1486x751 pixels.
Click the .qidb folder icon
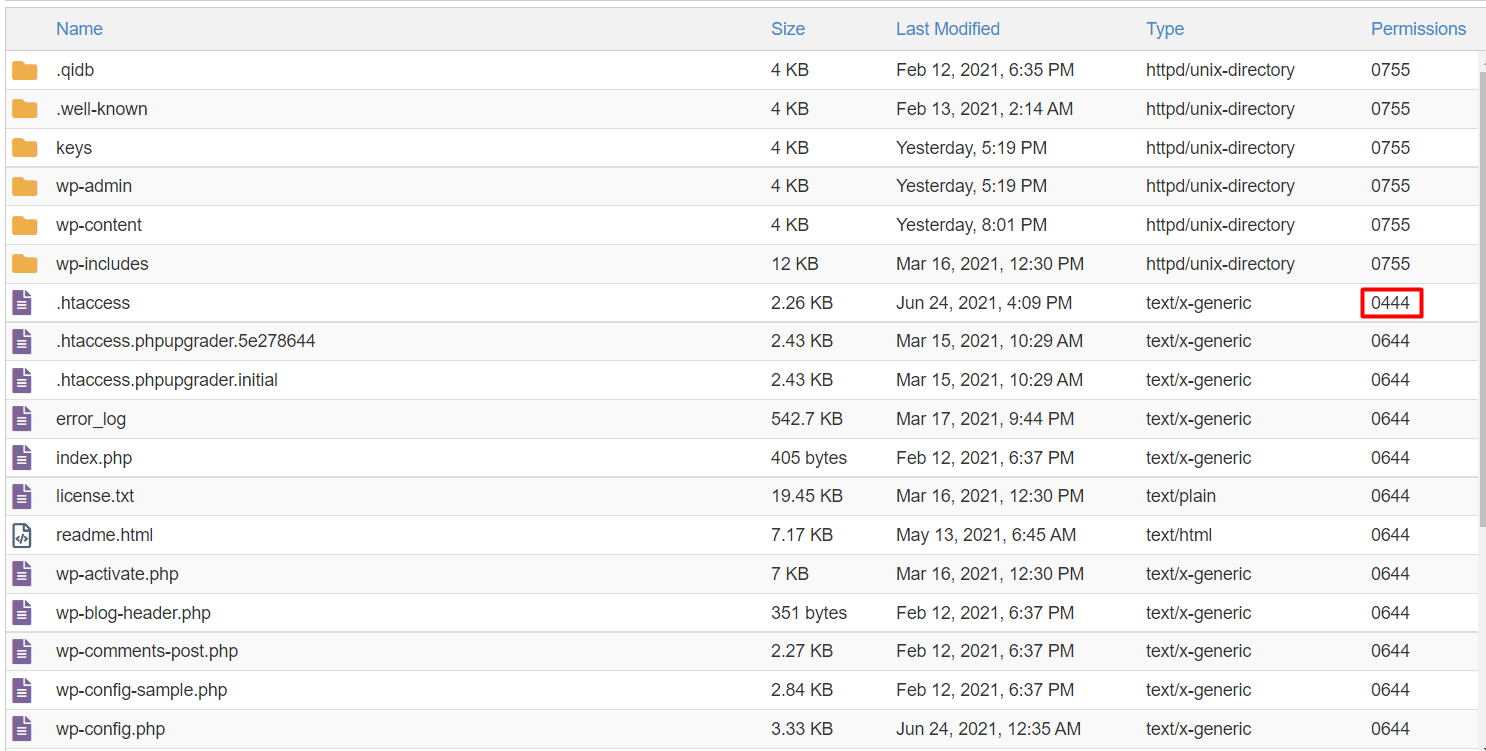25,70
